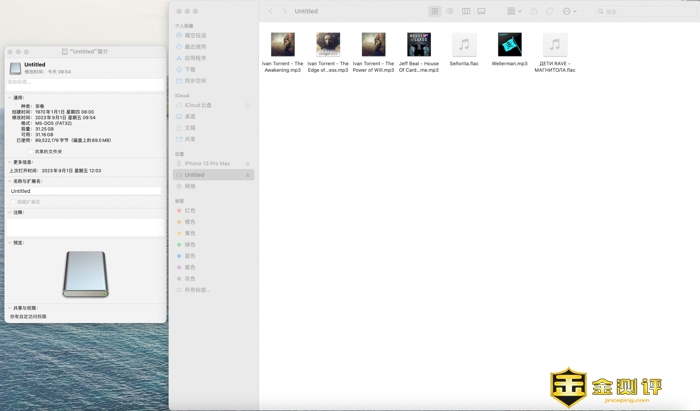The height and width of the screenshot is (411, 700).
Task: Toggle the 隐藏扩展名 checkbox
Action: pyautogui.click(x=15, y=202)
